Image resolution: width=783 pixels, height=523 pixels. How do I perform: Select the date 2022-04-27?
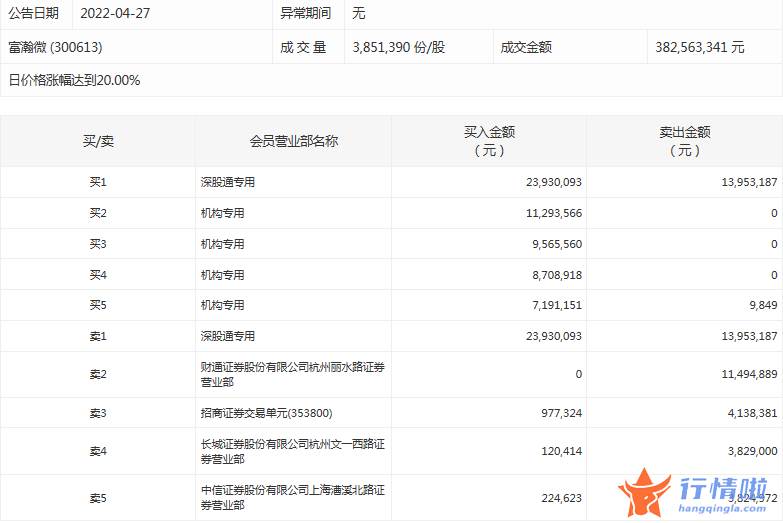click(x=115, y=13)
